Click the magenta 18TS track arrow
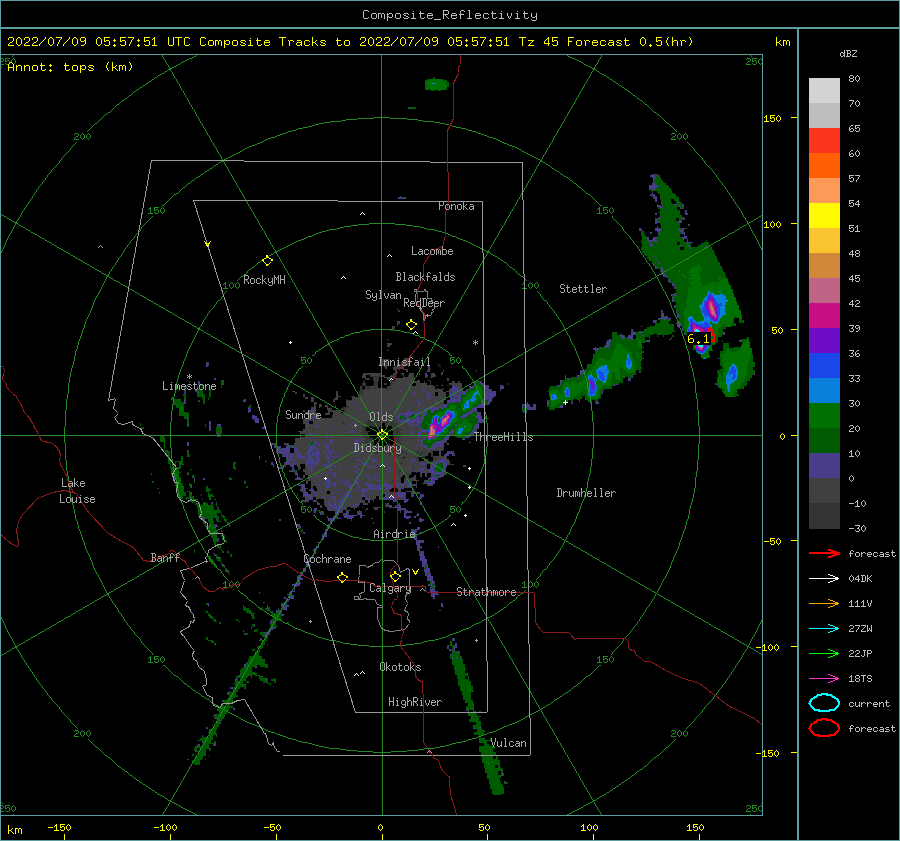This screenshot has height=841, width=900. 824,679
